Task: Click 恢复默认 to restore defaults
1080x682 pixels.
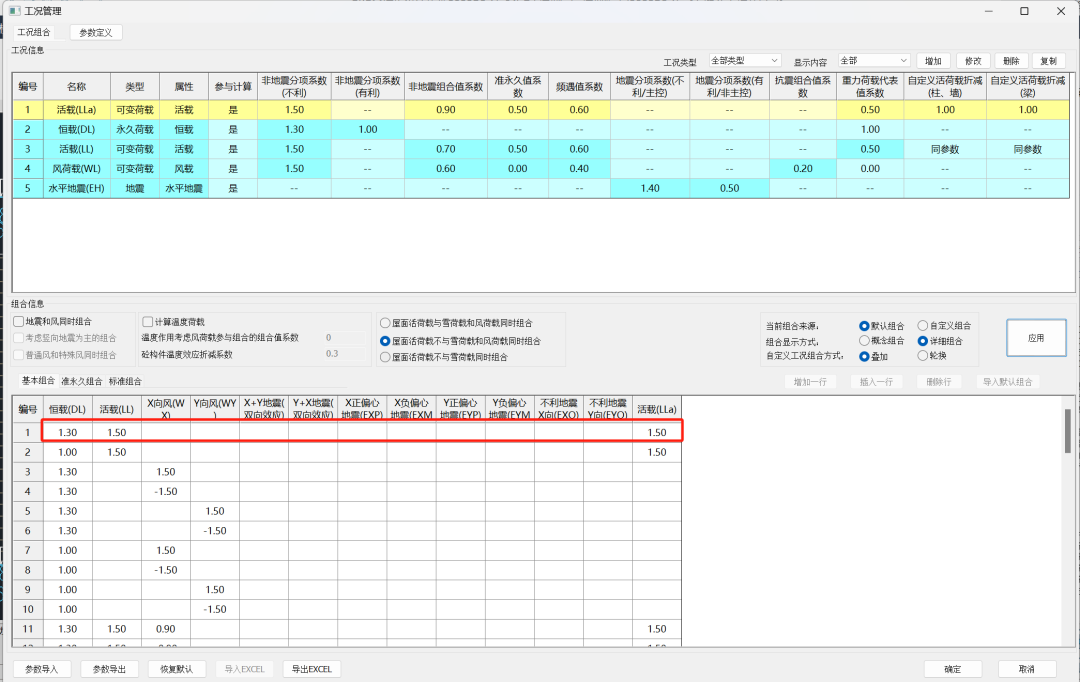Action: [x=175, y=669]
